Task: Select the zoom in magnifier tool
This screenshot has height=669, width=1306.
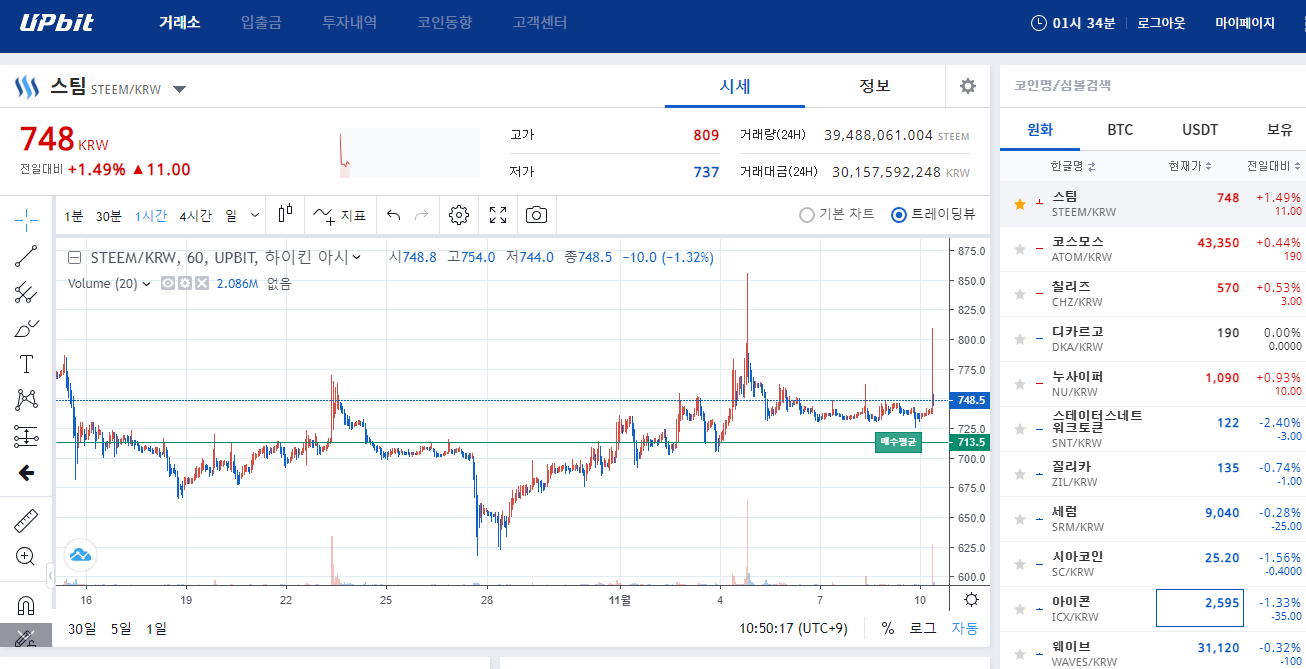Action: coord(27,557)
